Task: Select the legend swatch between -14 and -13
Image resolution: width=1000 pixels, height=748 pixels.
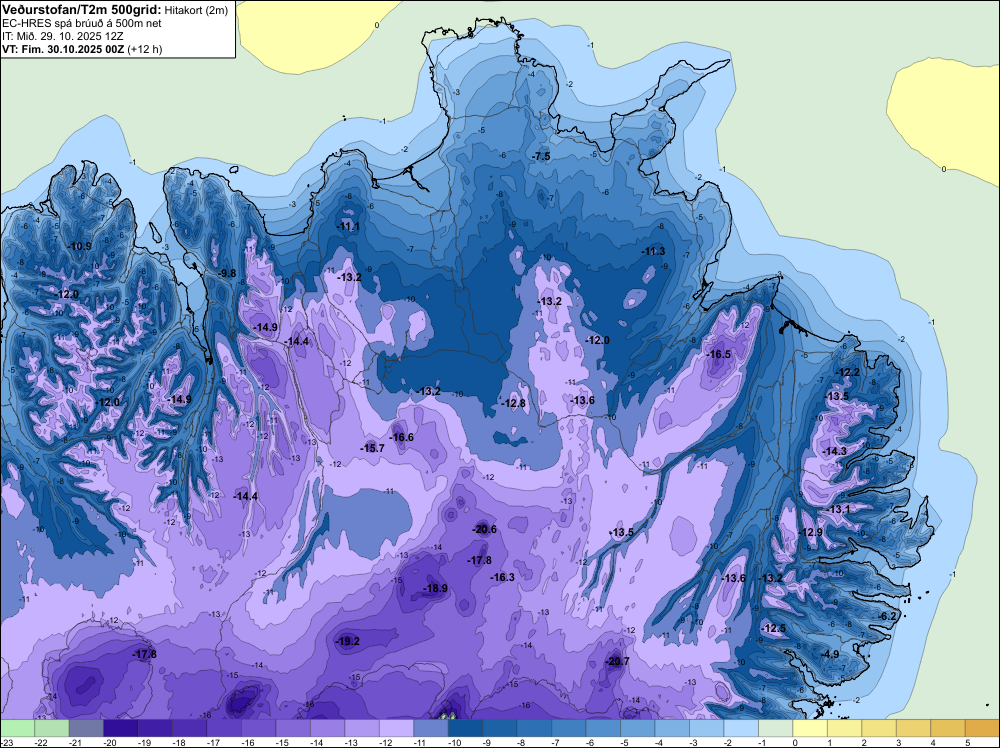Action: [327, 728]
